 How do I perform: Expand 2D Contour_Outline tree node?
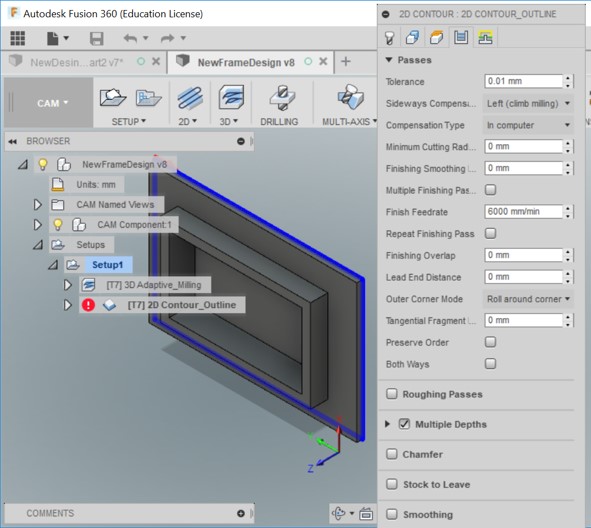click(x=67, y=305)
